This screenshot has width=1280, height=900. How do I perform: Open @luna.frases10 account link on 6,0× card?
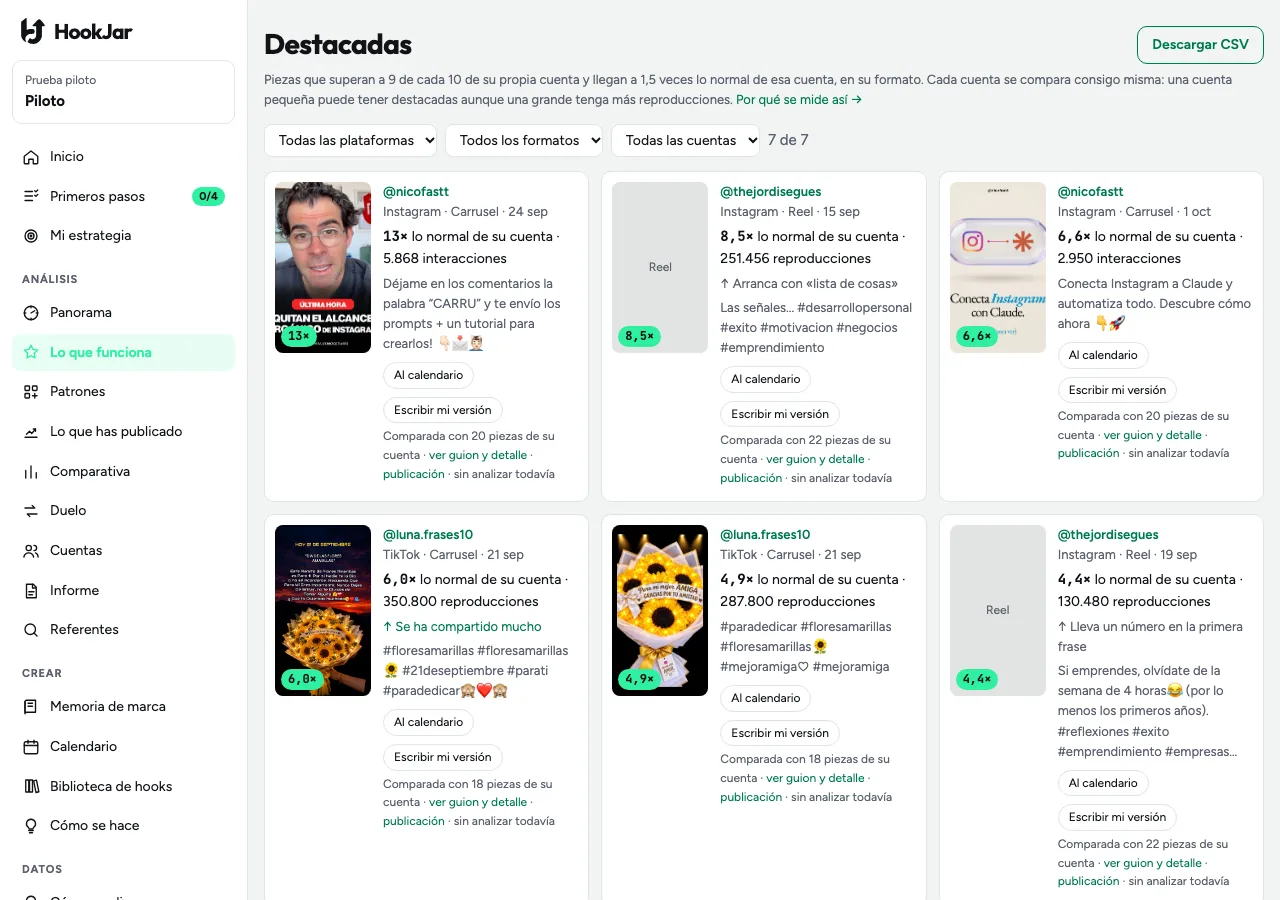(428, 535)
